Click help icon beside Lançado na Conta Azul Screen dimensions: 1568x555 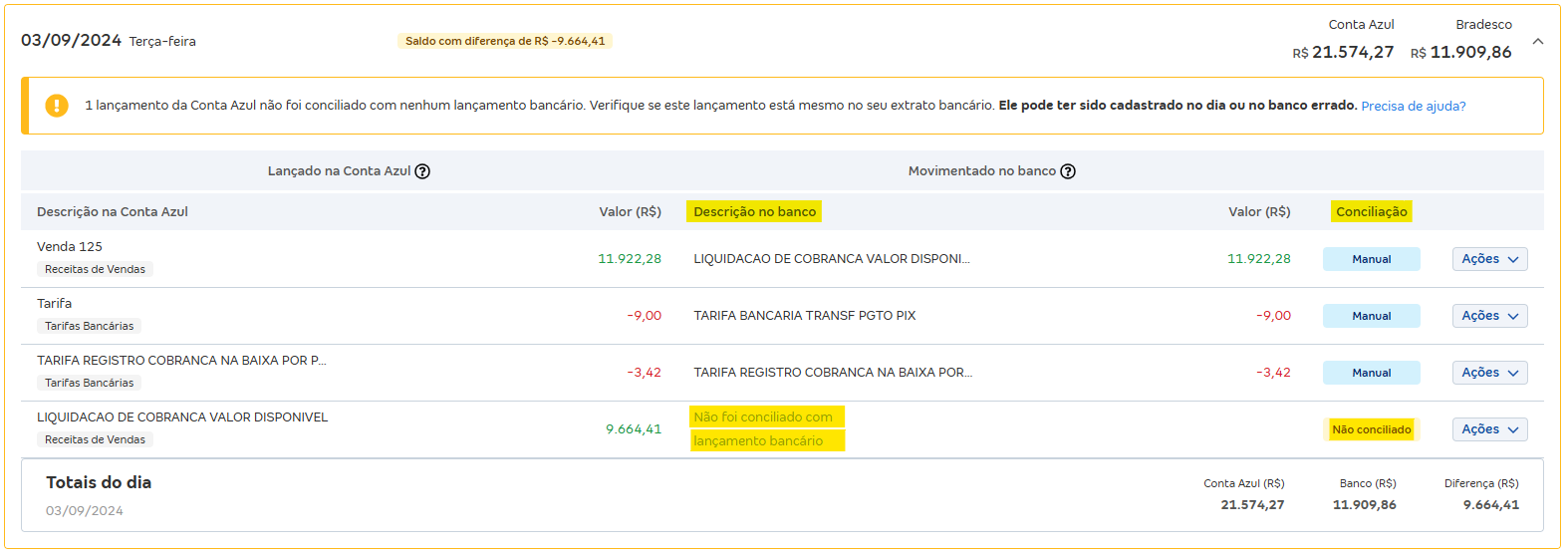click(422, 171)
